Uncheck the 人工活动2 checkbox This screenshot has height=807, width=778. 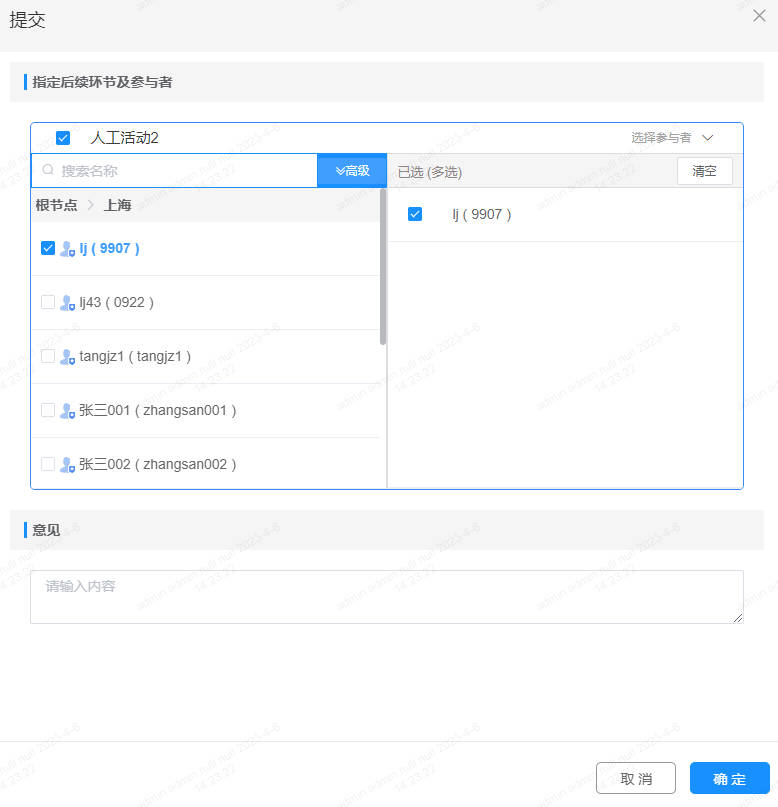click(x=63, y=138)
